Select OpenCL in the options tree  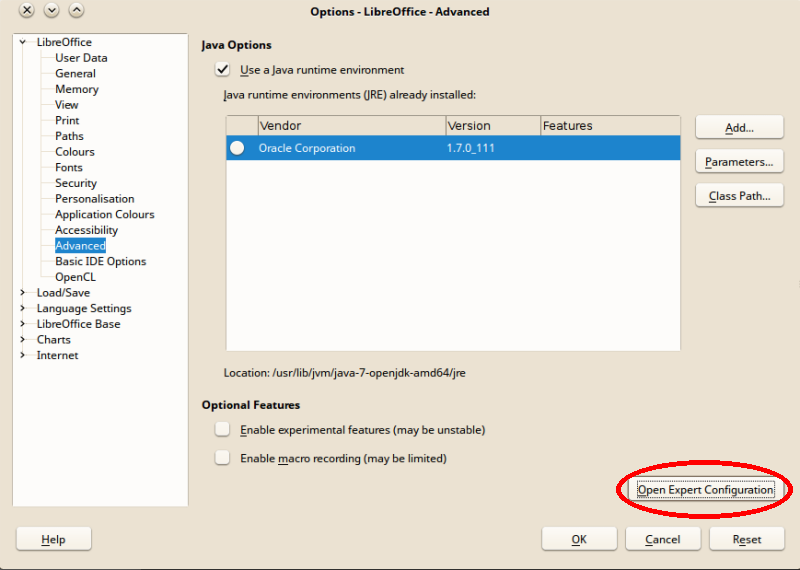click(74, 277)
